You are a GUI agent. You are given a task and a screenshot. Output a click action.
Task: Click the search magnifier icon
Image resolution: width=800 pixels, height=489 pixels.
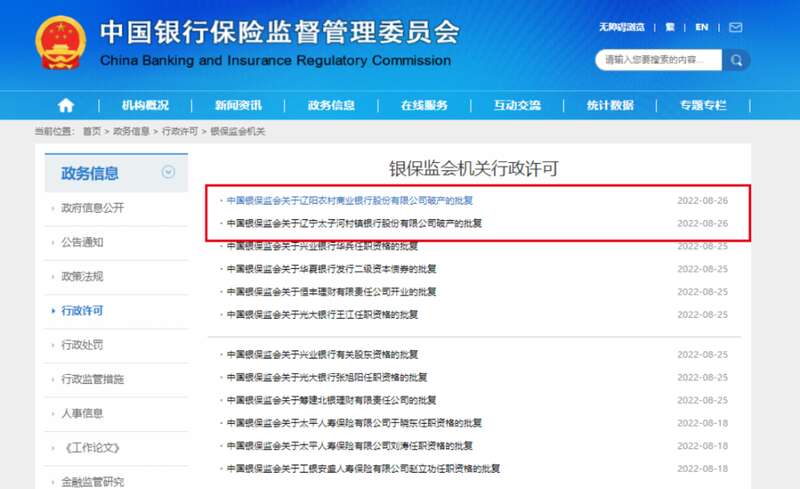[737, 61]
